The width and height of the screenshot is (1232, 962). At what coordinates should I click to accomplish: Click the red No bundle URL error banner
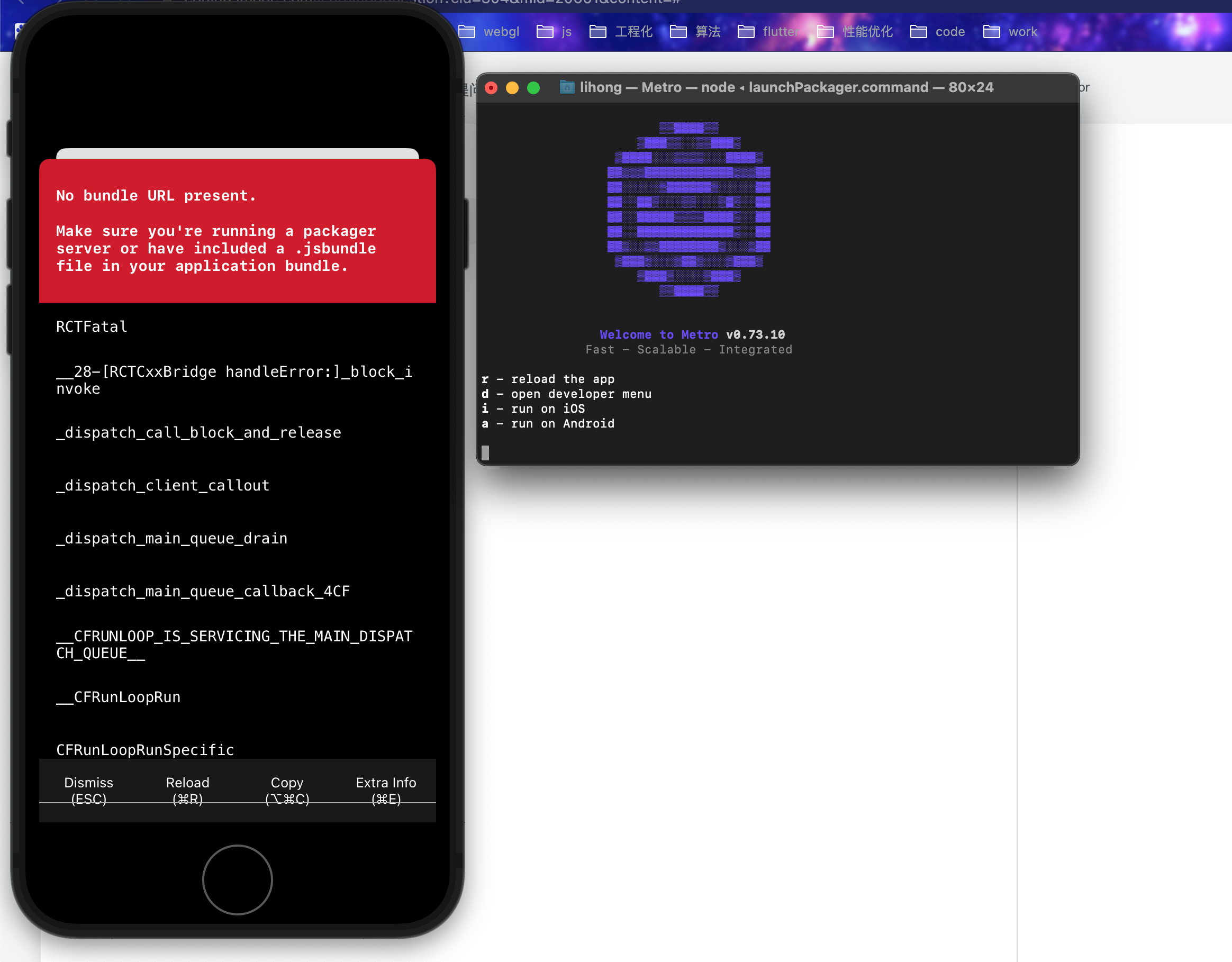[237, 231]
